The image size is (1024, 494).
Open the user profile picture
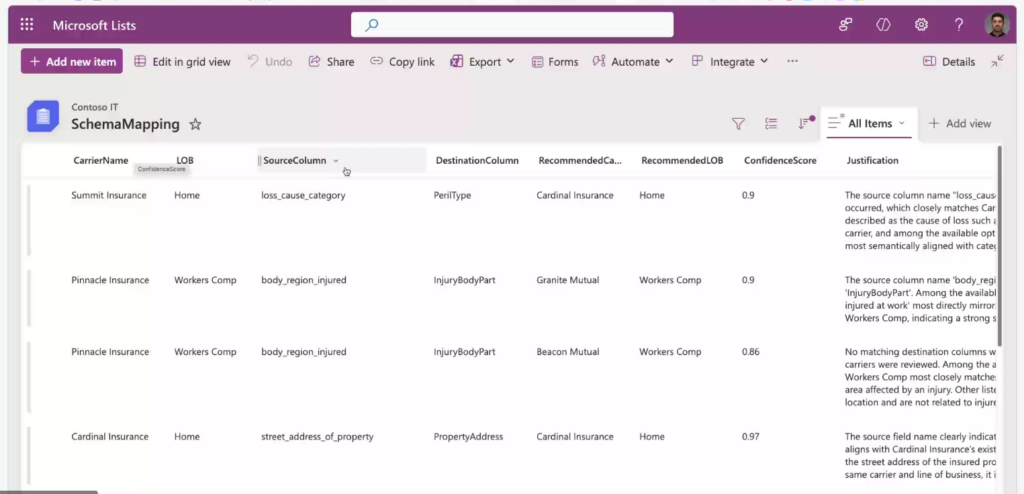(996, 25)
